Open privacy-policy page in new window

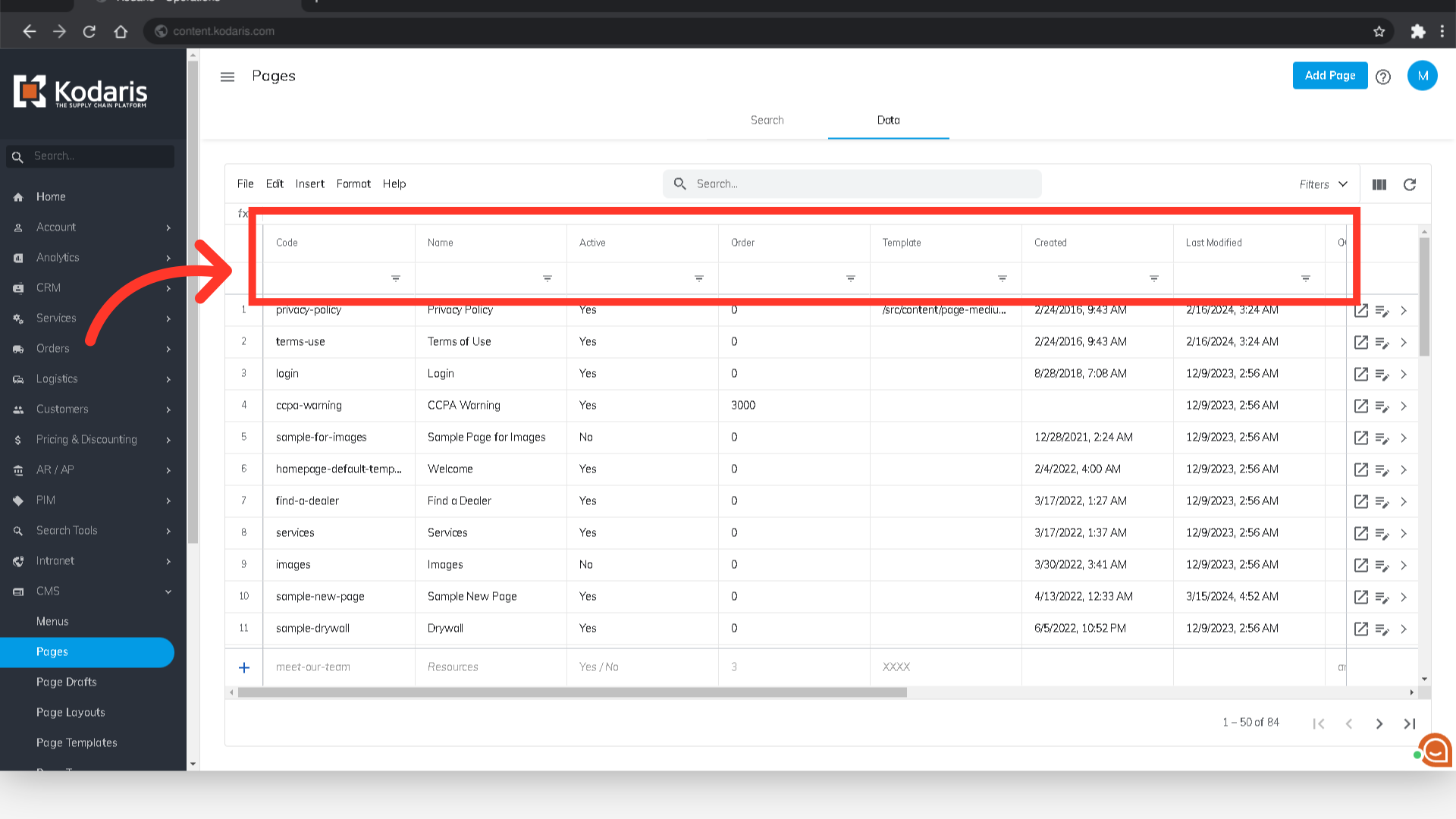(1361, 310)
